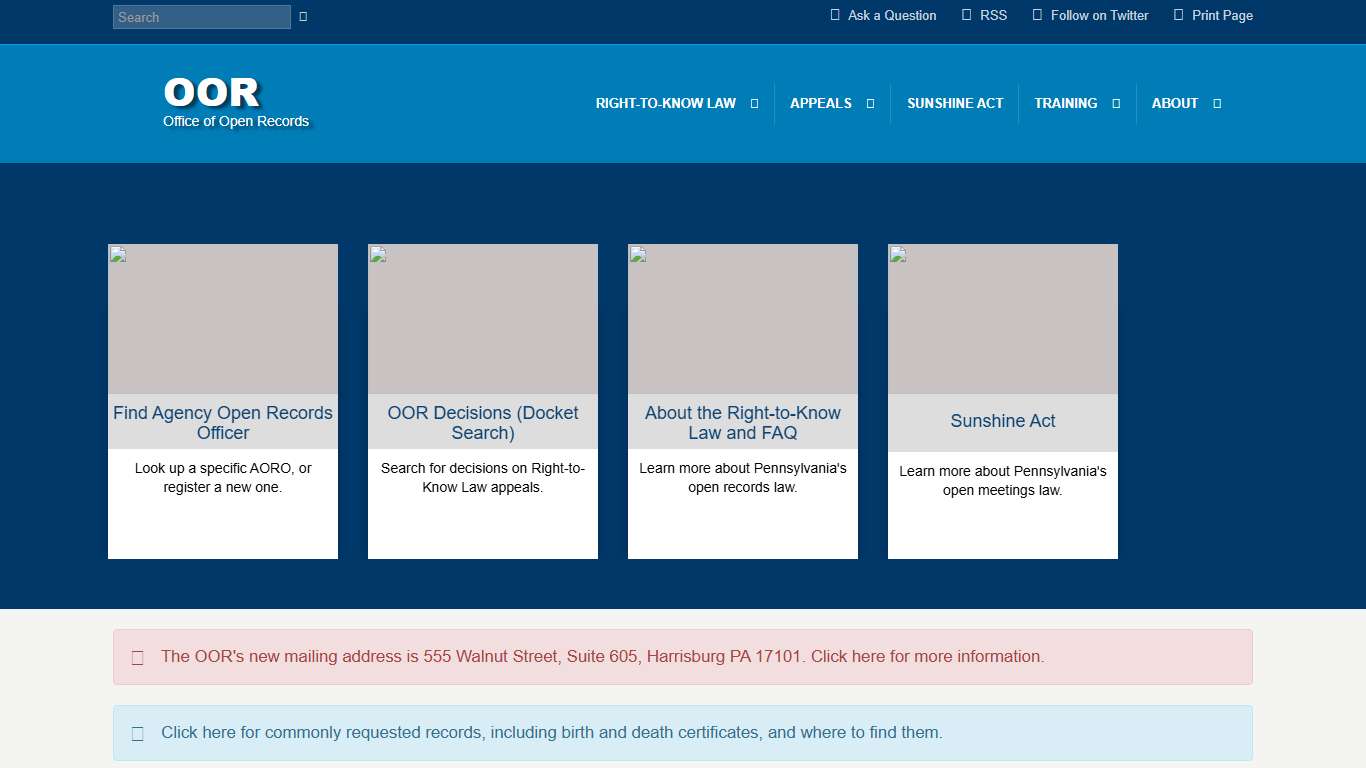Click the icon beside Ask a Question

(x=835, y=15)
